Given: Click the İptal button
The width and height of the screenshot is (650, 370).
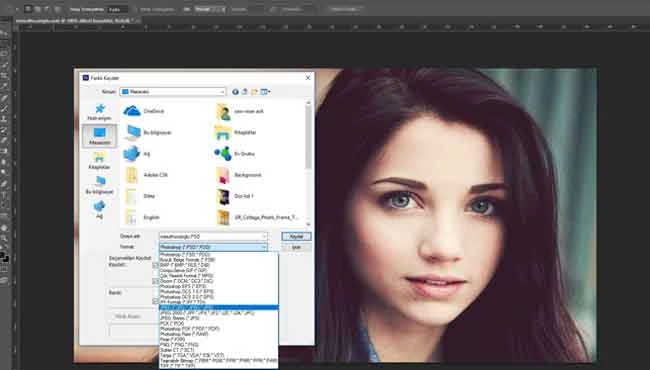Looking at the screenshot, I should 296,247.
